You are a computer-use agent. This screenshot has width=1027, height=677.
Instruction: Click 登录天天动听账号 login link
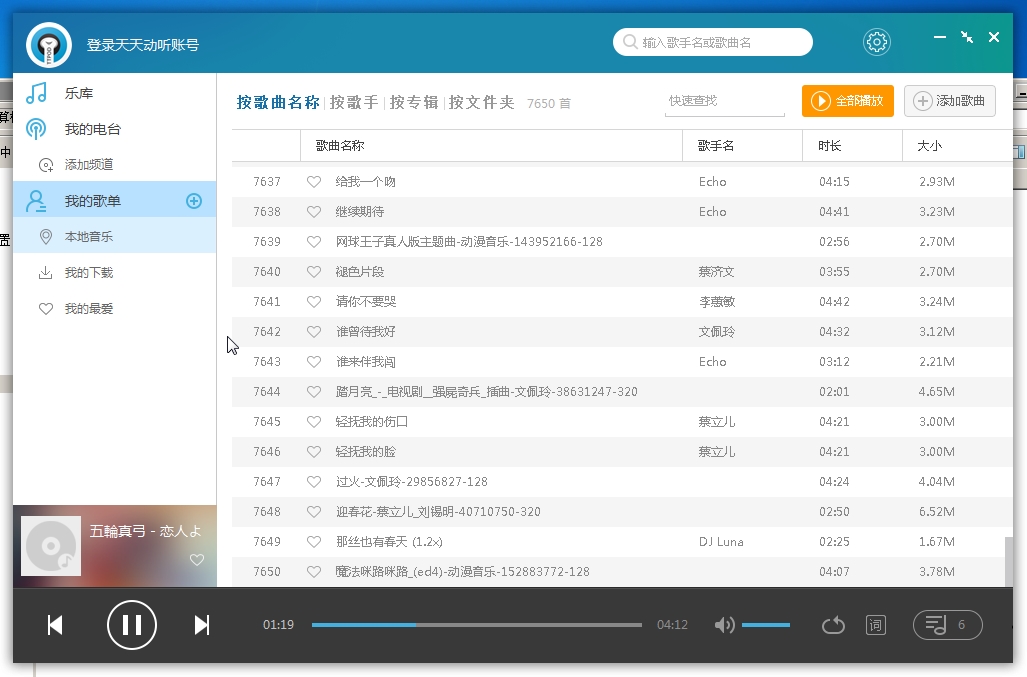pos(143,45)
